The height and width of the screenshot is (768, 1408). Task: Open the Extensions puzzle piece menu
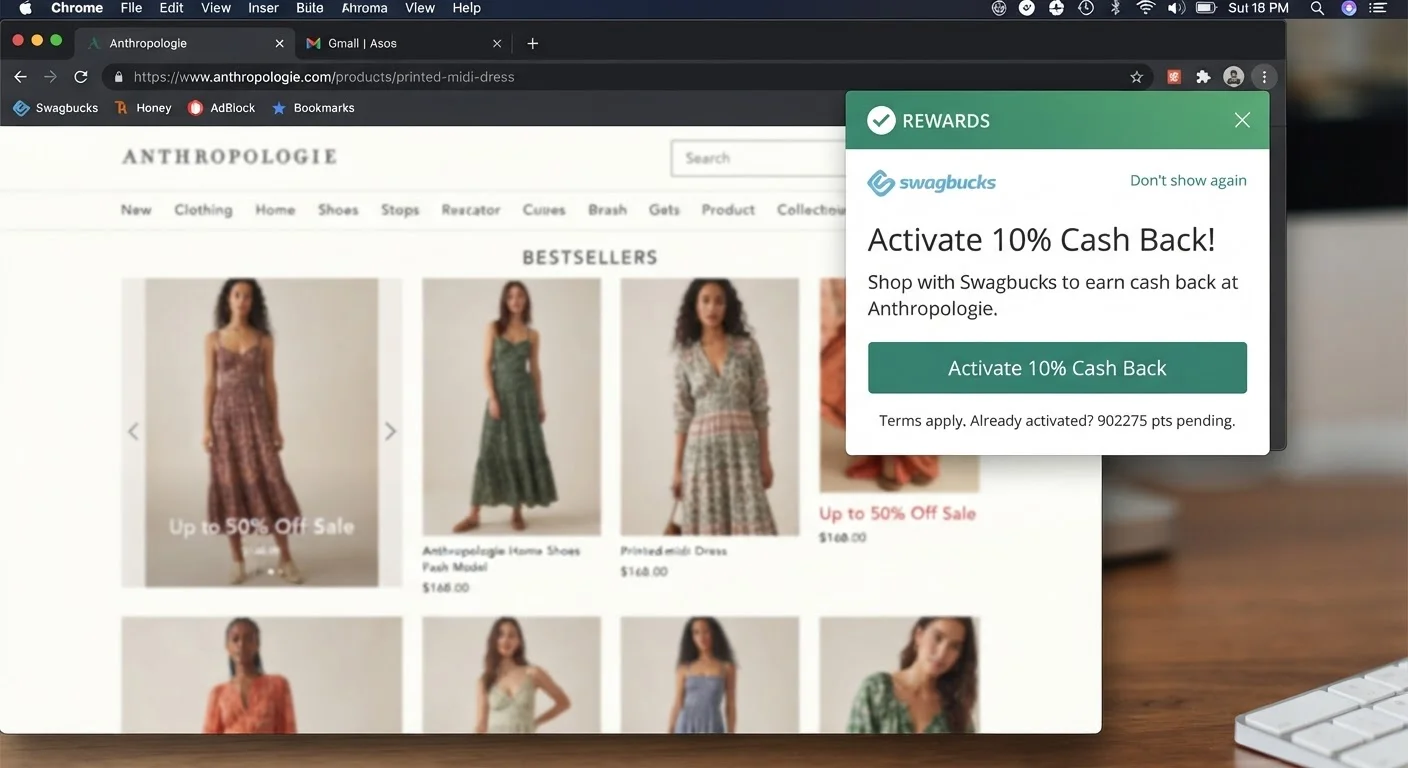(1204, 77)
